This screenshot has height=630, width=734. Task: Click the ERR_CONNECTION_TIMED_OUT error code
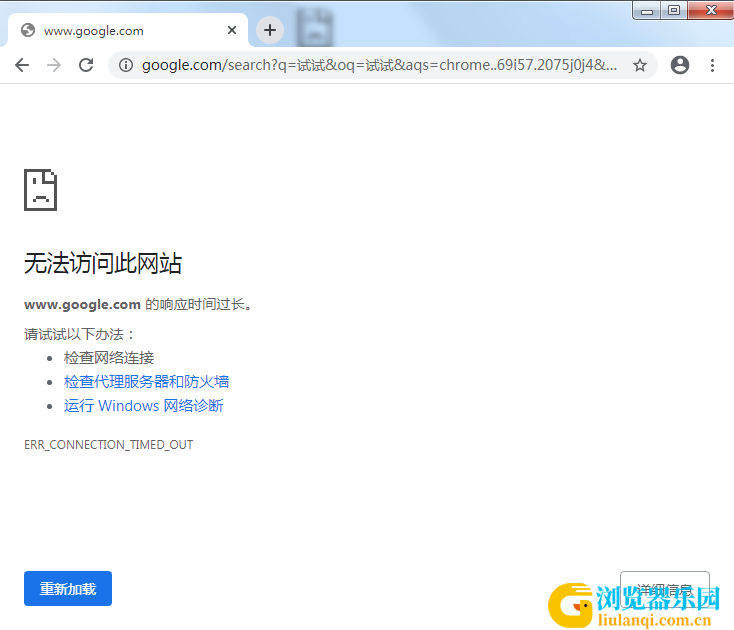click(x=109, y=445)
